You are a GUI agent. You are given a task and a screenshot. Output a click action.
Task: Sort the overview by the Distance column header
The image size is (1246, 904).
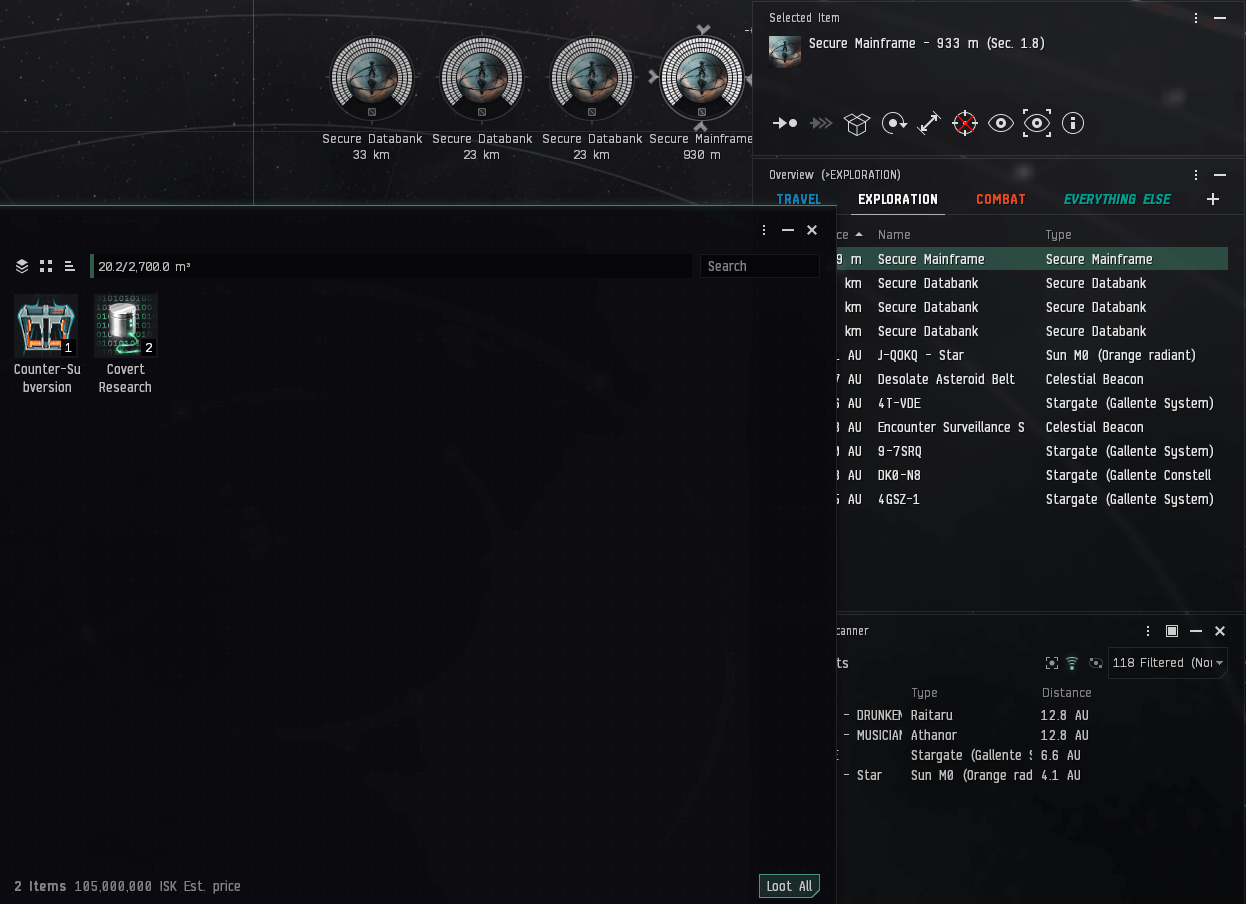tap(845, 234)
